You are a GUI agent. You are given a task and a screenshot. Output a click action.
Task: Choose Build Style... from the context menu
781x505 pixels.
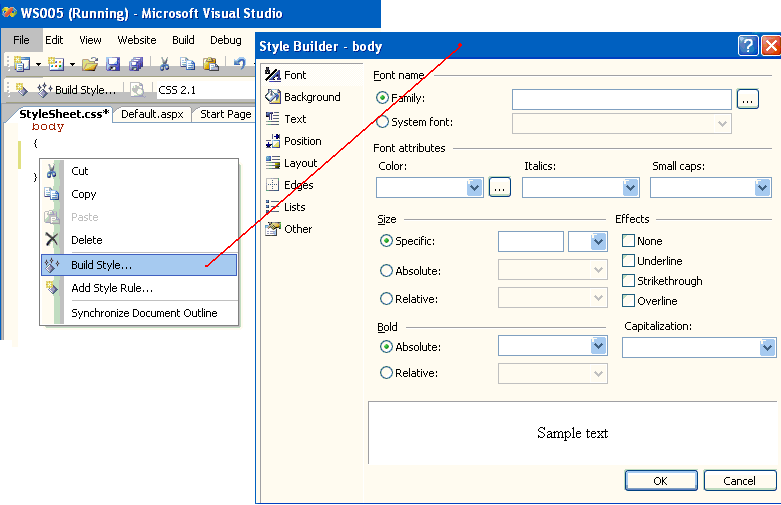pyautogui.click(x=139, y=265)
